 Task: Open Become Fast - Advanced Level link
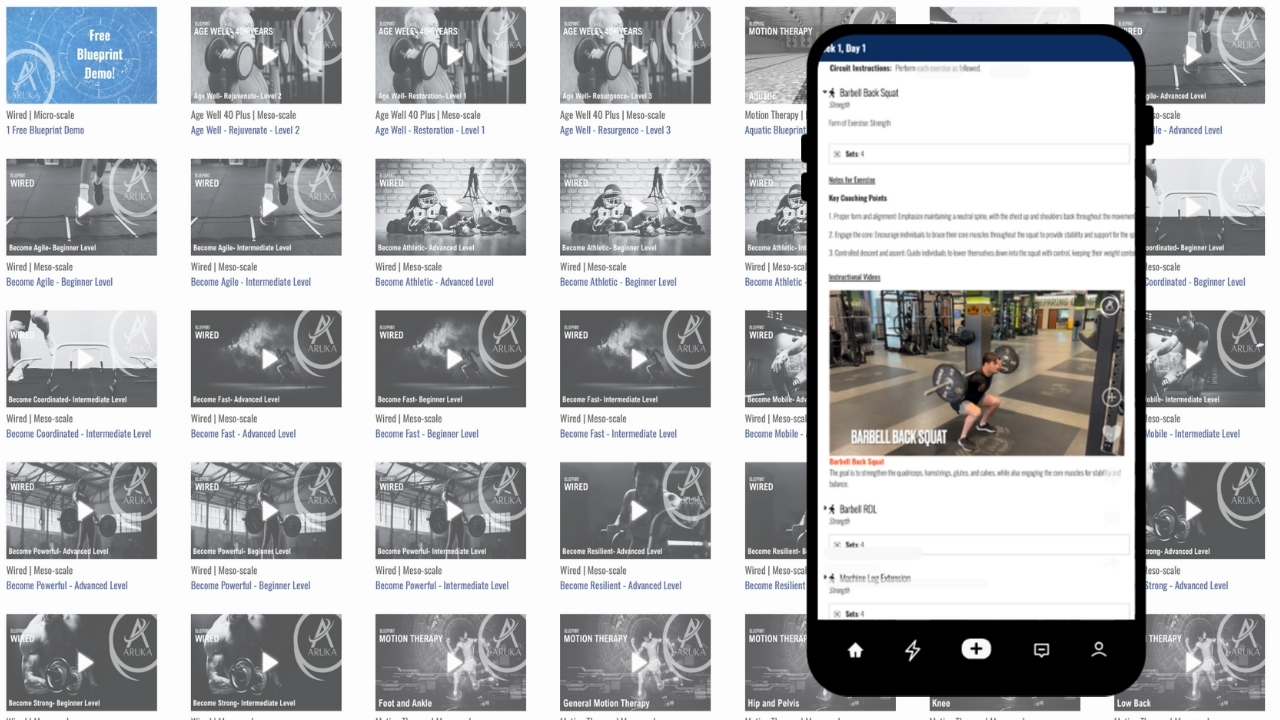(243, 434)
